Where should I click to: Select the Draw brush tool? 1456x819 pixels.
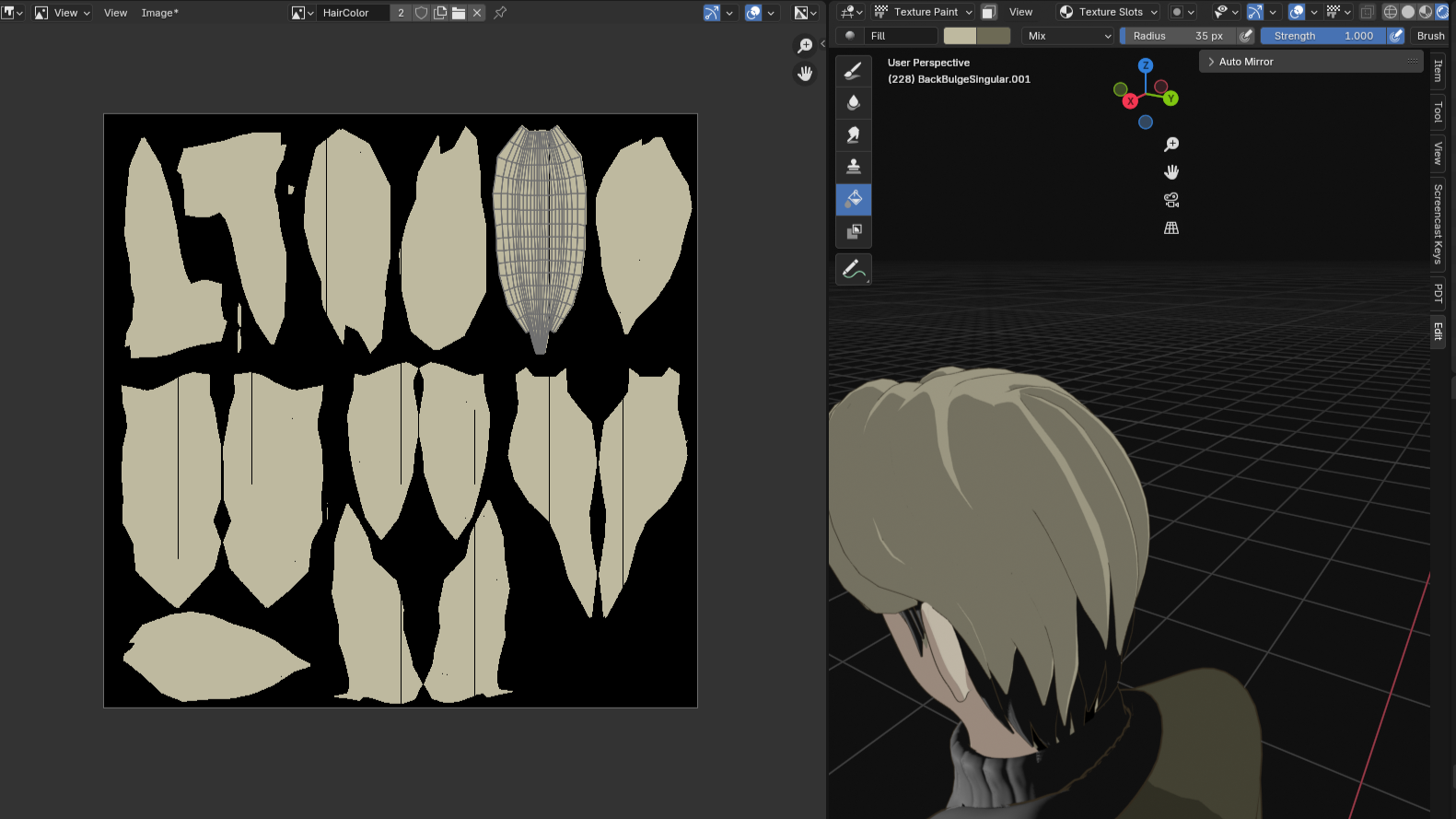(x=854, y=70)
